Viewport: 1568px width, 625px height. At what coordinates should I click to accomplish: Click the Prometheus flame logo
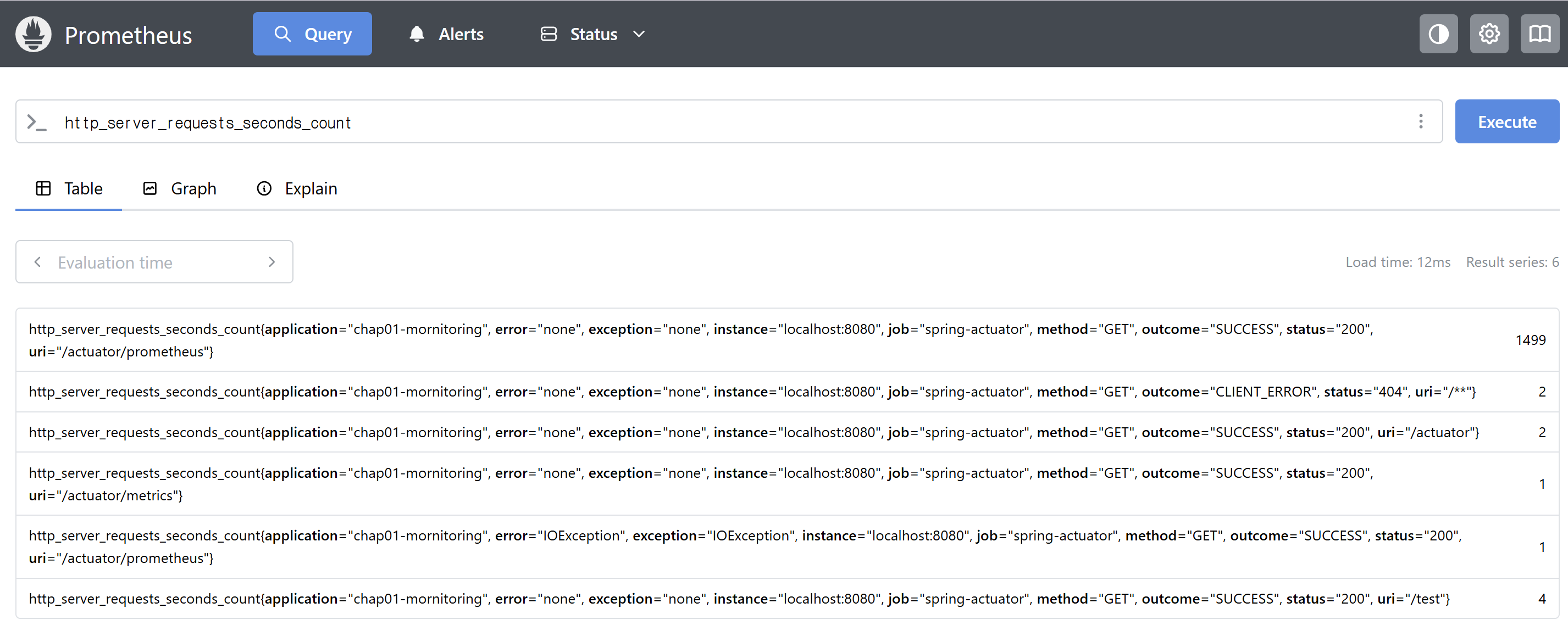coord(34,34)
